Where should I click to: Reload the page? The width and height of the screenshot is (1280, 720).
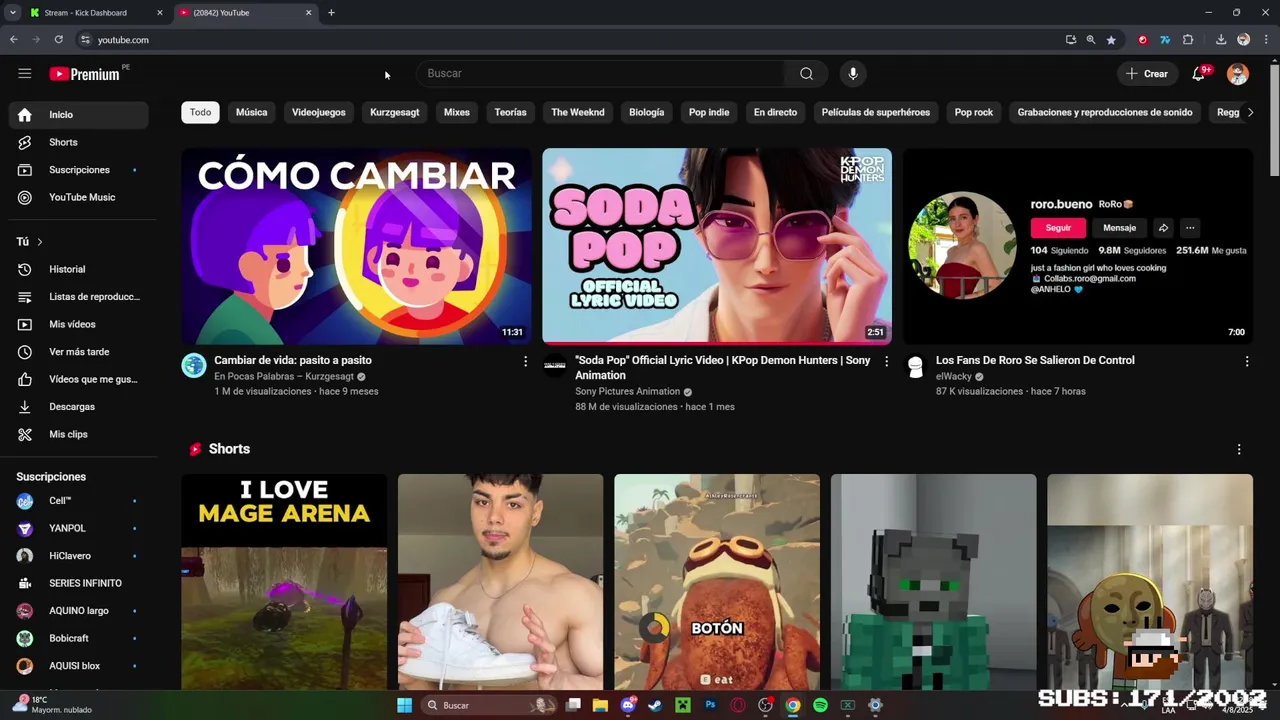[59, 40]
